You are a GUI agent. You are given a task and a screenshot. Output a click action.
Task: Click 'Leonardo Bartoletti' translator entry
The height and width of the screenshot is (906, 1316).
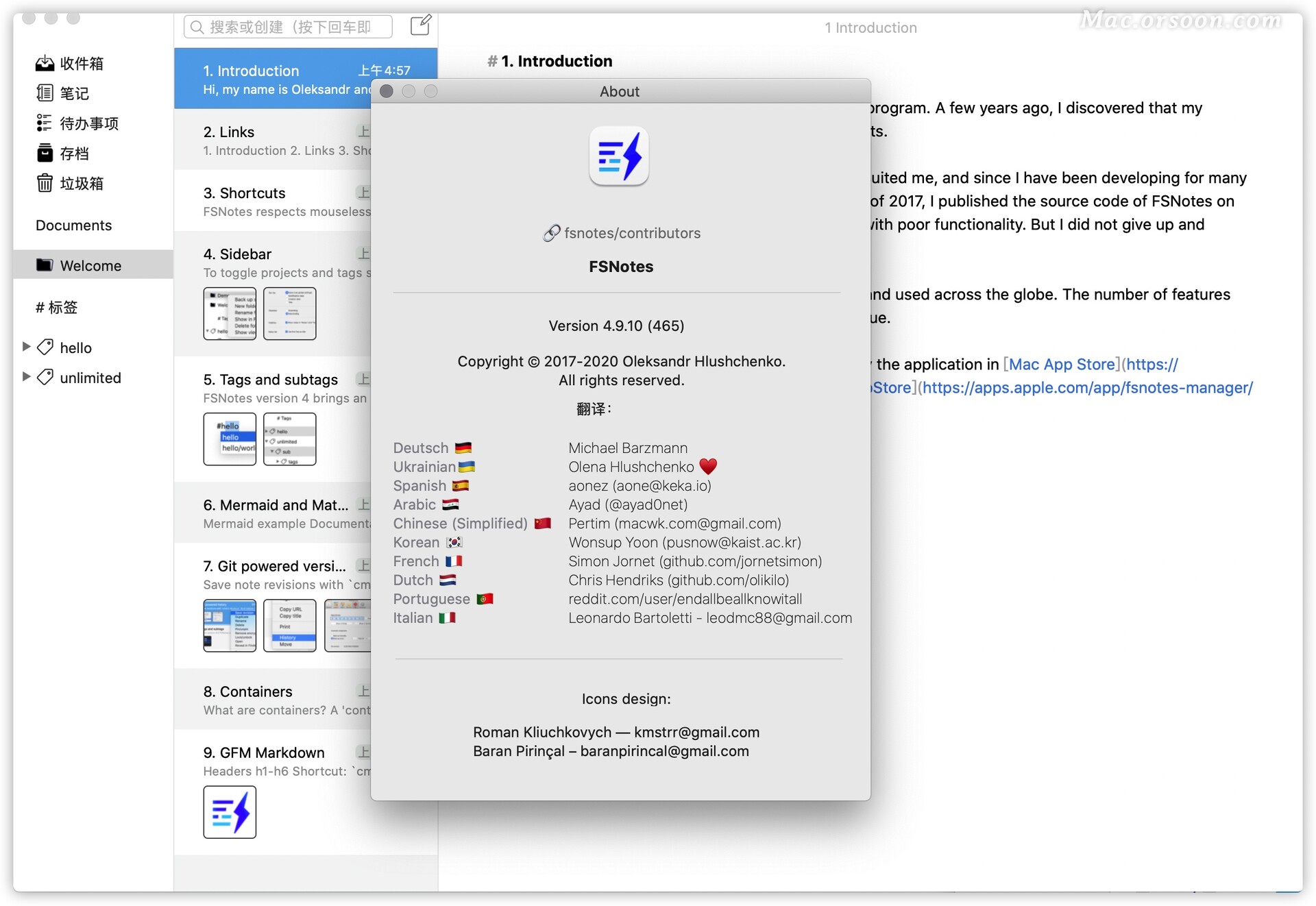(710, 617)
